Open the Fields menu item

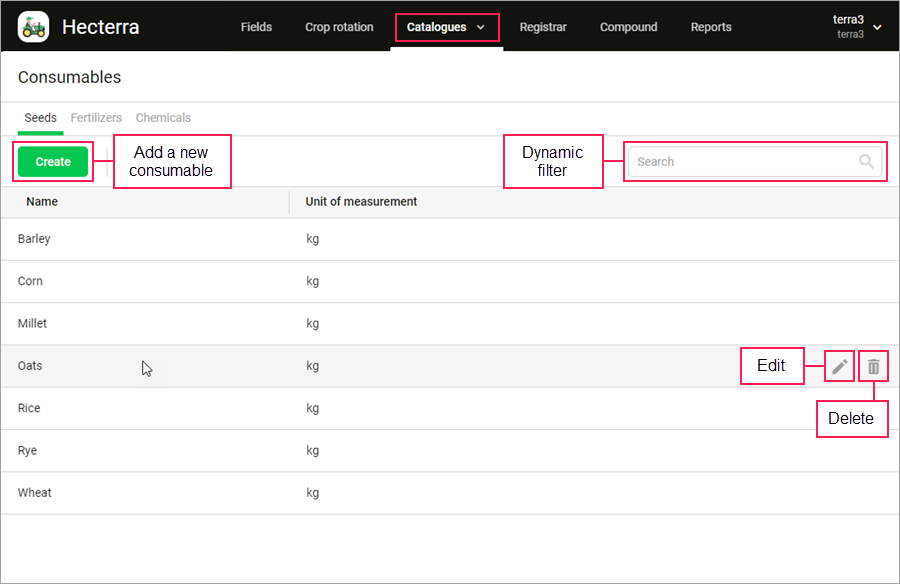click(256, 27)
